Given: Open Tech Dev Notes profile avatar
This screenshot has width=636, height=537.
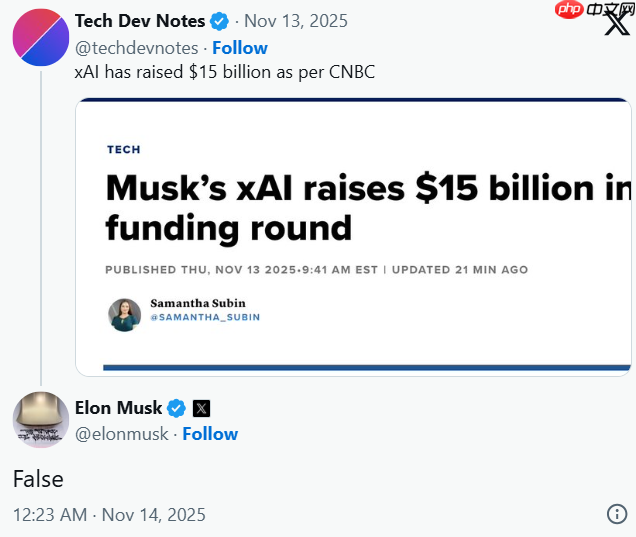Looking at the screenshot, I should coord(40,38).
